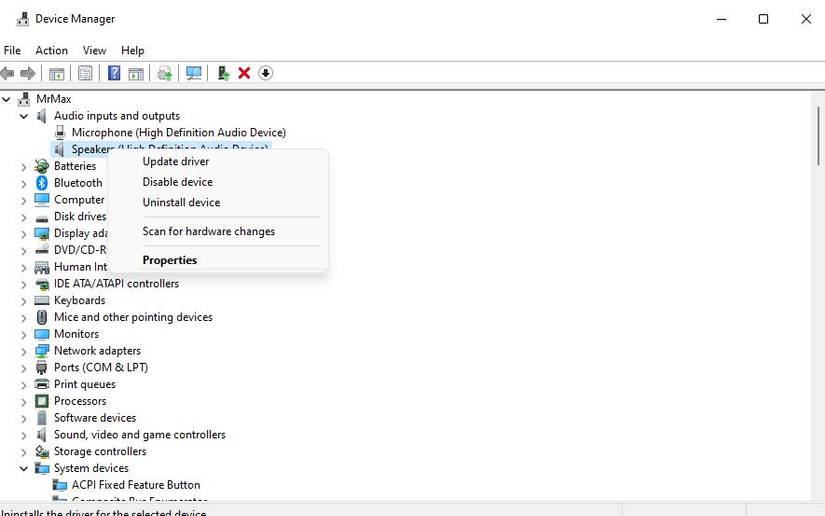The width and height of the screenshot is (825, 516).
Task: Click the Batteries category icon
Action: point(42,166)
